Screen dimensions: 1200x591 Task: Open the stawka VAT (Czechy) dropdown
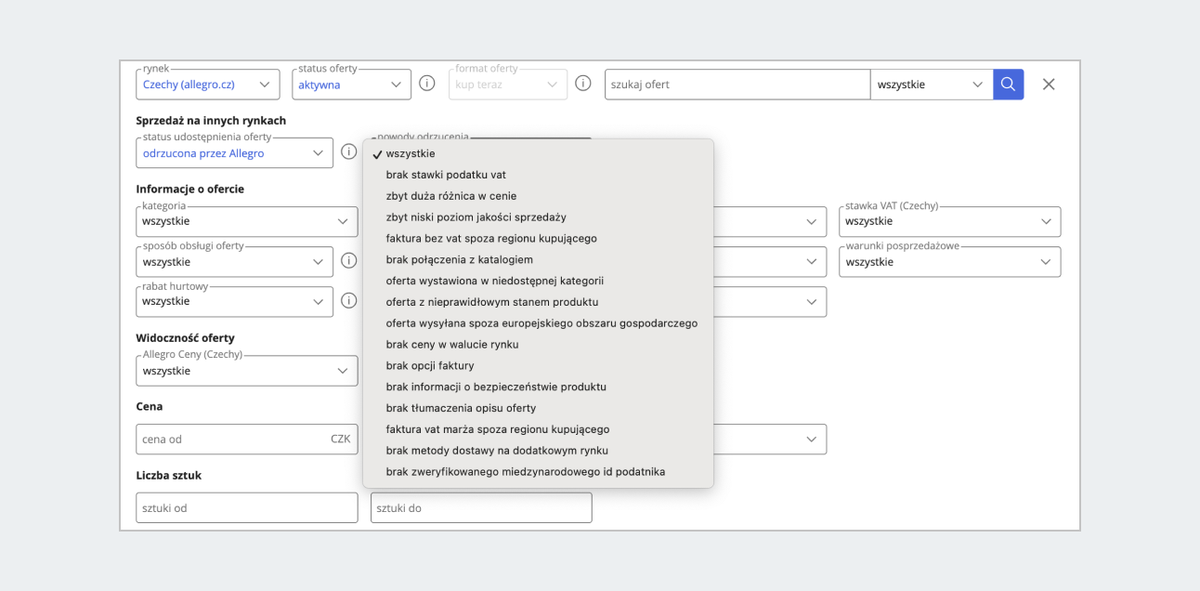click(949, 221)
